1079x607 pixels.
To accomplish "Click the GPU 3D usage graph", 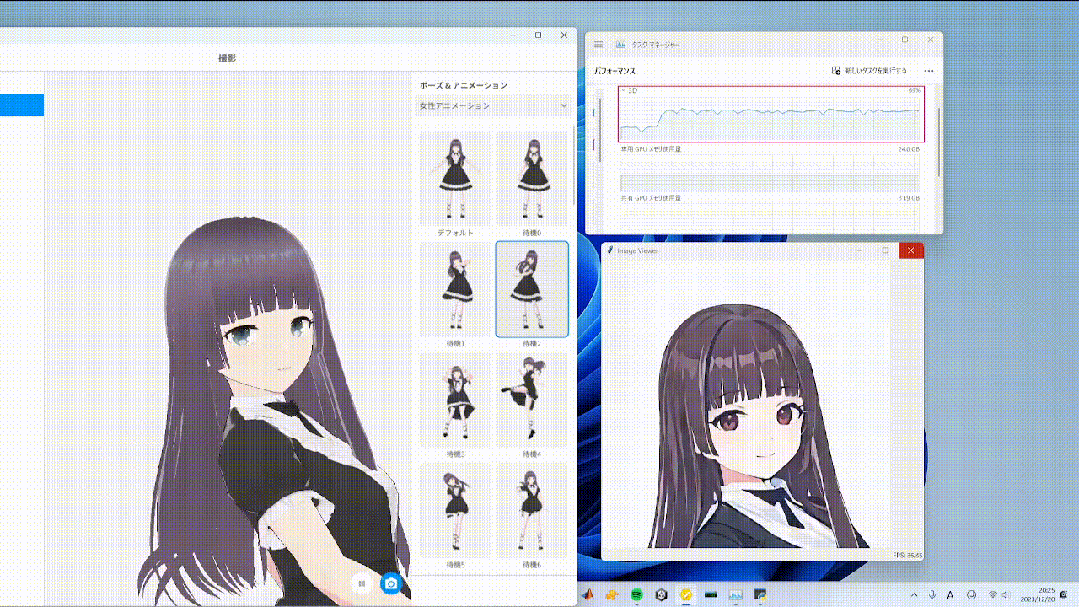I will pos(771,115).
